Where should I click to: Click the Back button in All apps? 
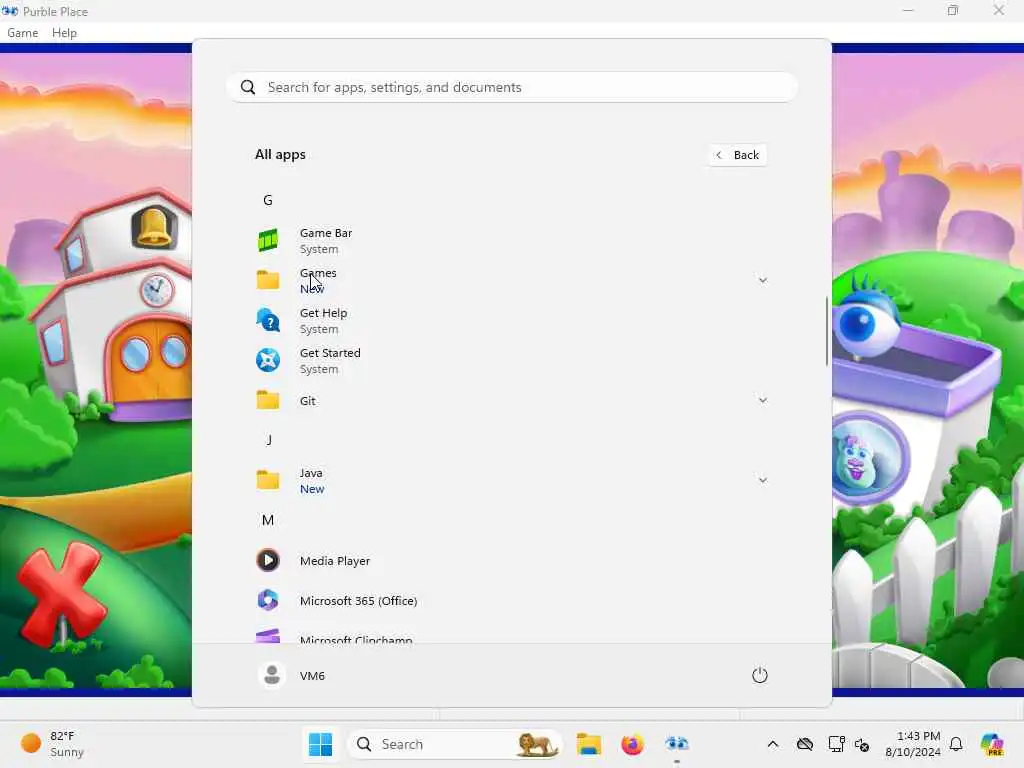coord(738,155)
